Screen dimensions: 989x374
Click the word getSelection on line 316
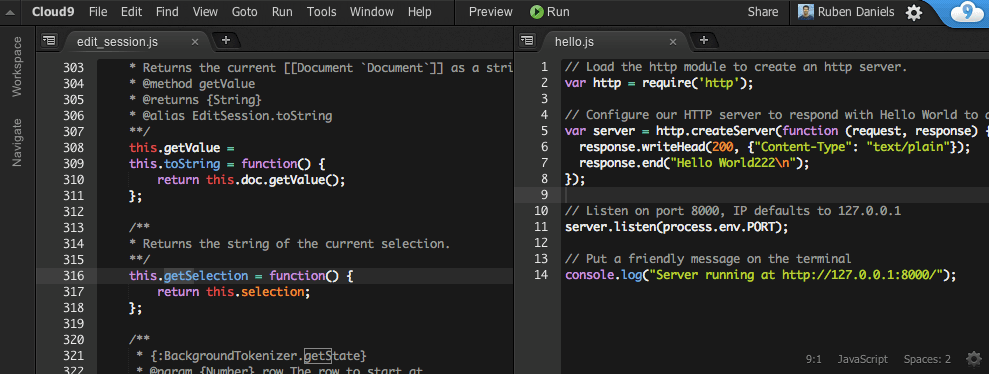[206, 276]
